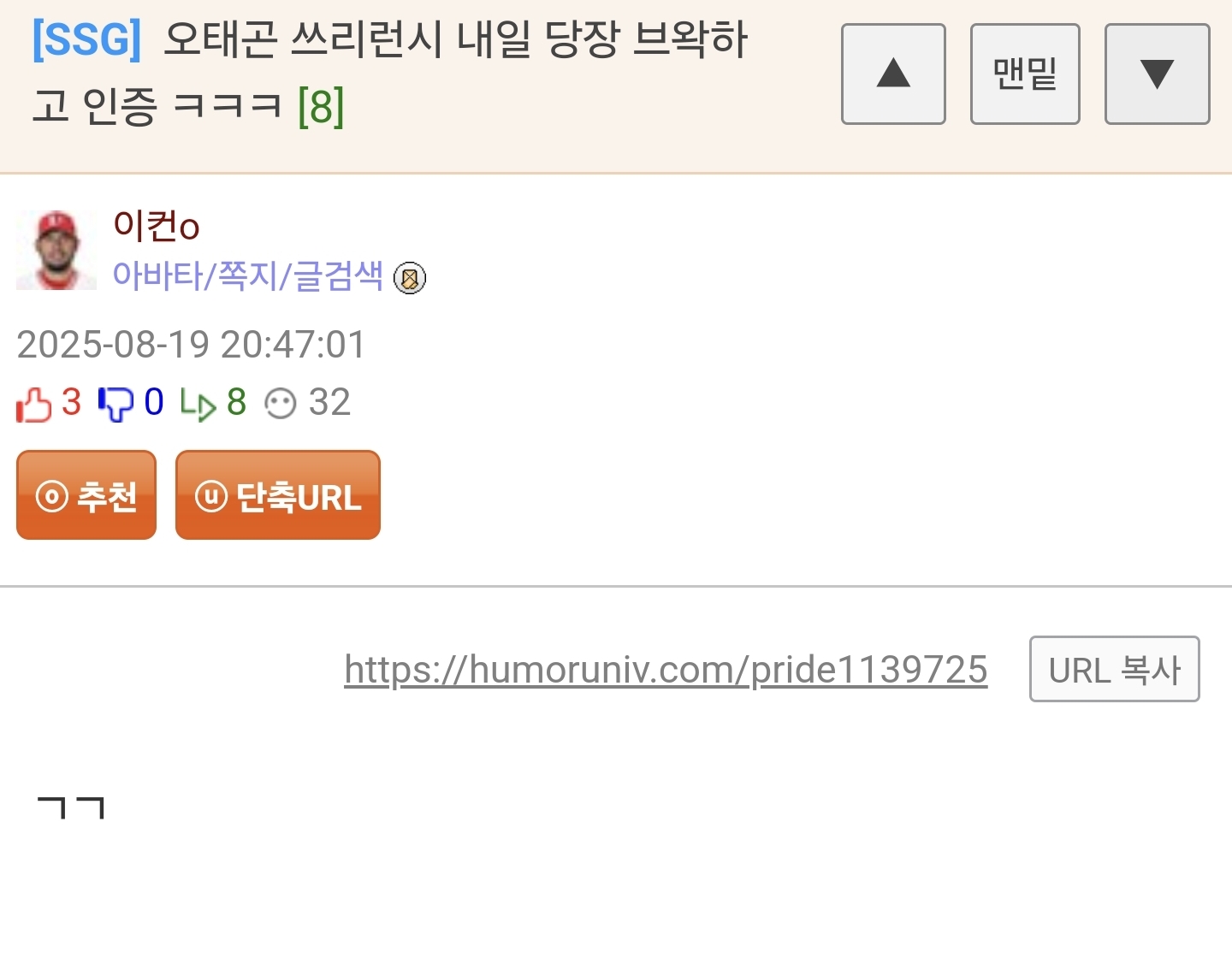The width and height of the screenshot is (1232, 976).
Task: Click the smiley face views icon
Action: coord(280,404)
